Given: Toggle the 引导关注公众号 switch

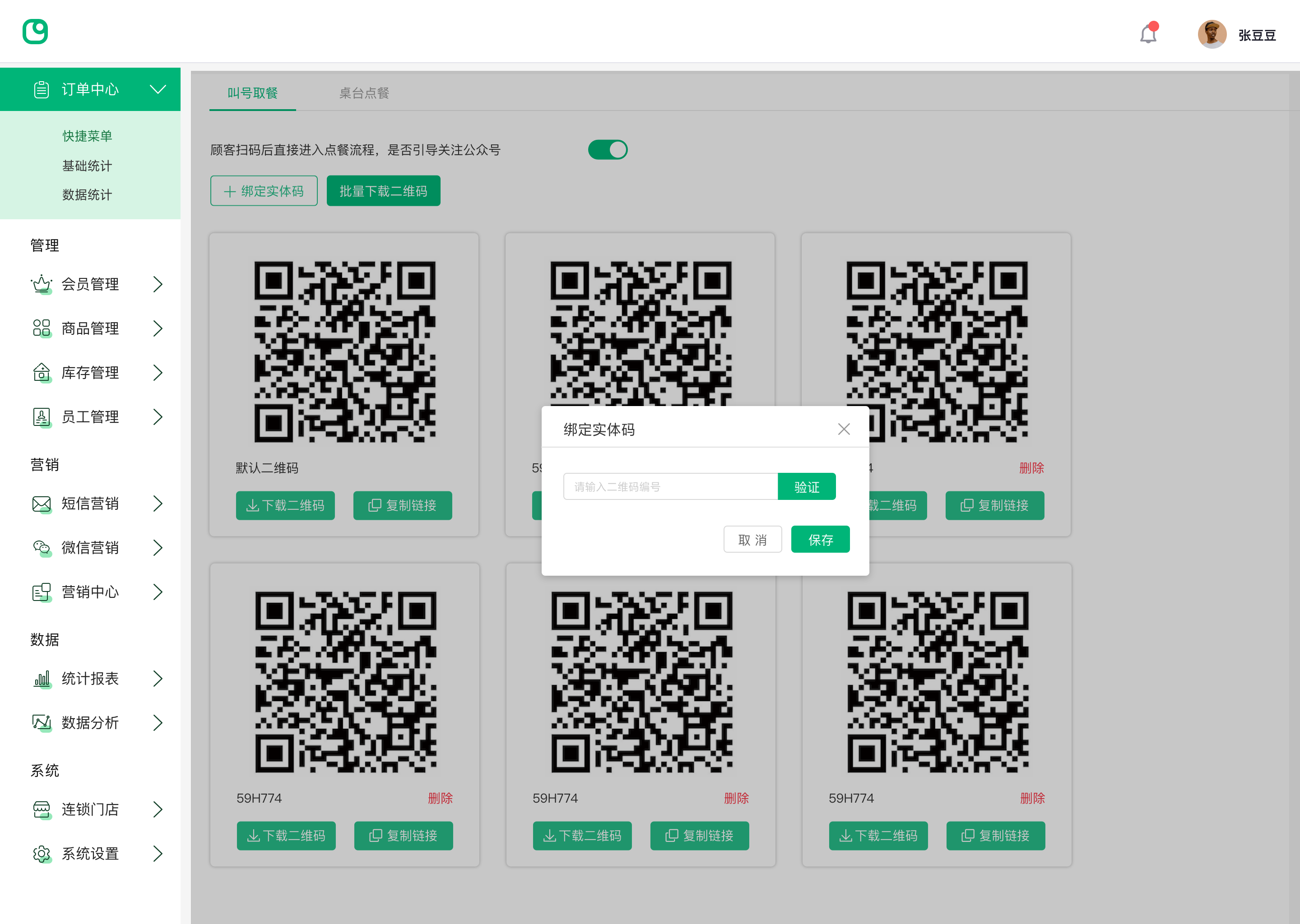Looking at the screenshot, I should click(607, 150).
